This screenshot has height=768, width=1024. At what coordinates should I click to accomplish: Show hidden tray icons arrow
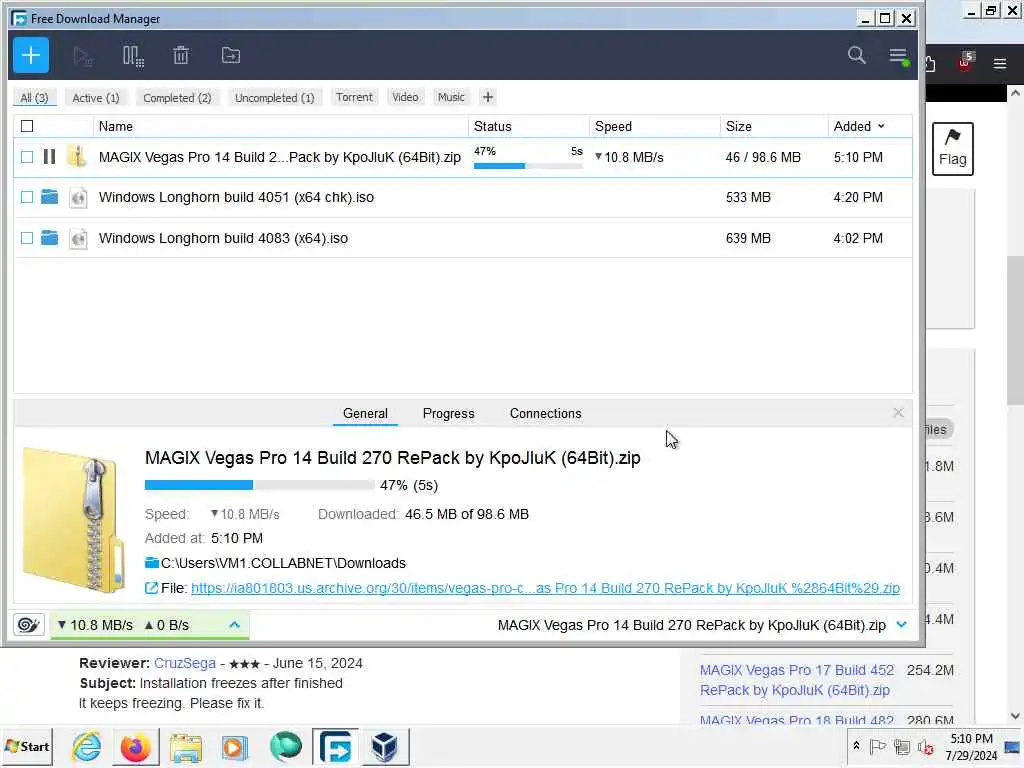(856, 746)
